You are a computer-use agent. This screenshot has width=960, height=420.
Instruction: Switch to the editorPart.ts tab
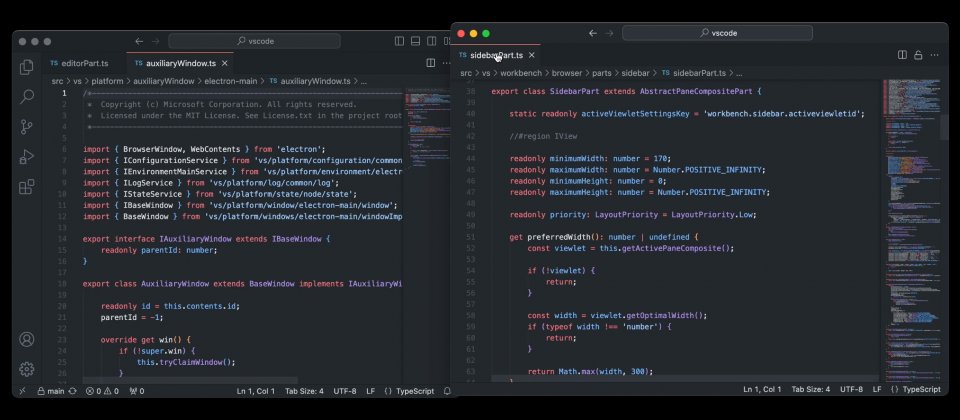click(80, 63)
